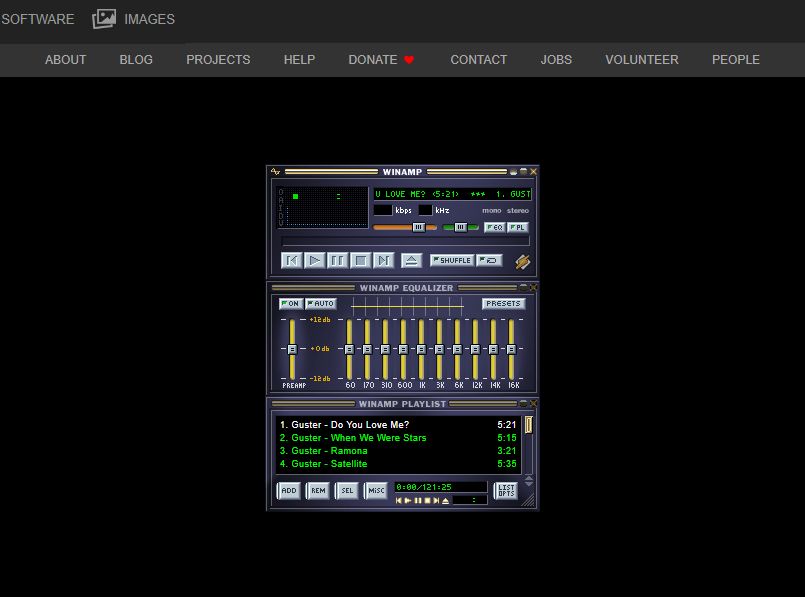Toggle Shuffle mode in Winamp

pos(452,261)
